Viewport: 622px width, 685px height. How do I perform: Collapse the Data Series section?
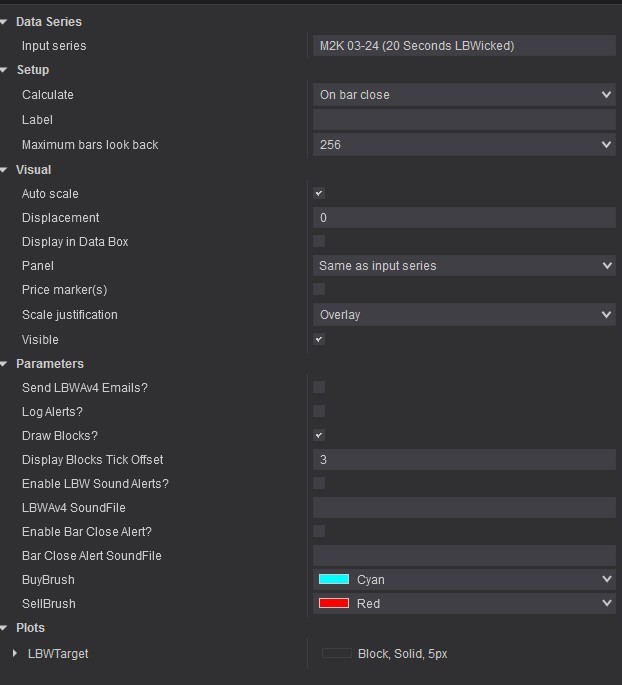tap(5, 21)
